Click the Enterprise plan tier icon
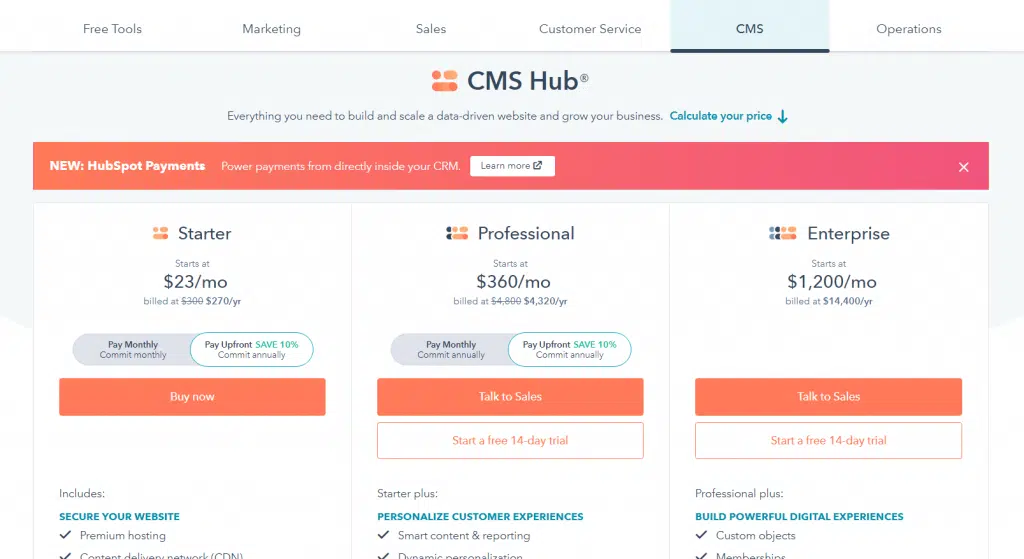The height and width of the screenshot is (559, 1024). (782, 233)
